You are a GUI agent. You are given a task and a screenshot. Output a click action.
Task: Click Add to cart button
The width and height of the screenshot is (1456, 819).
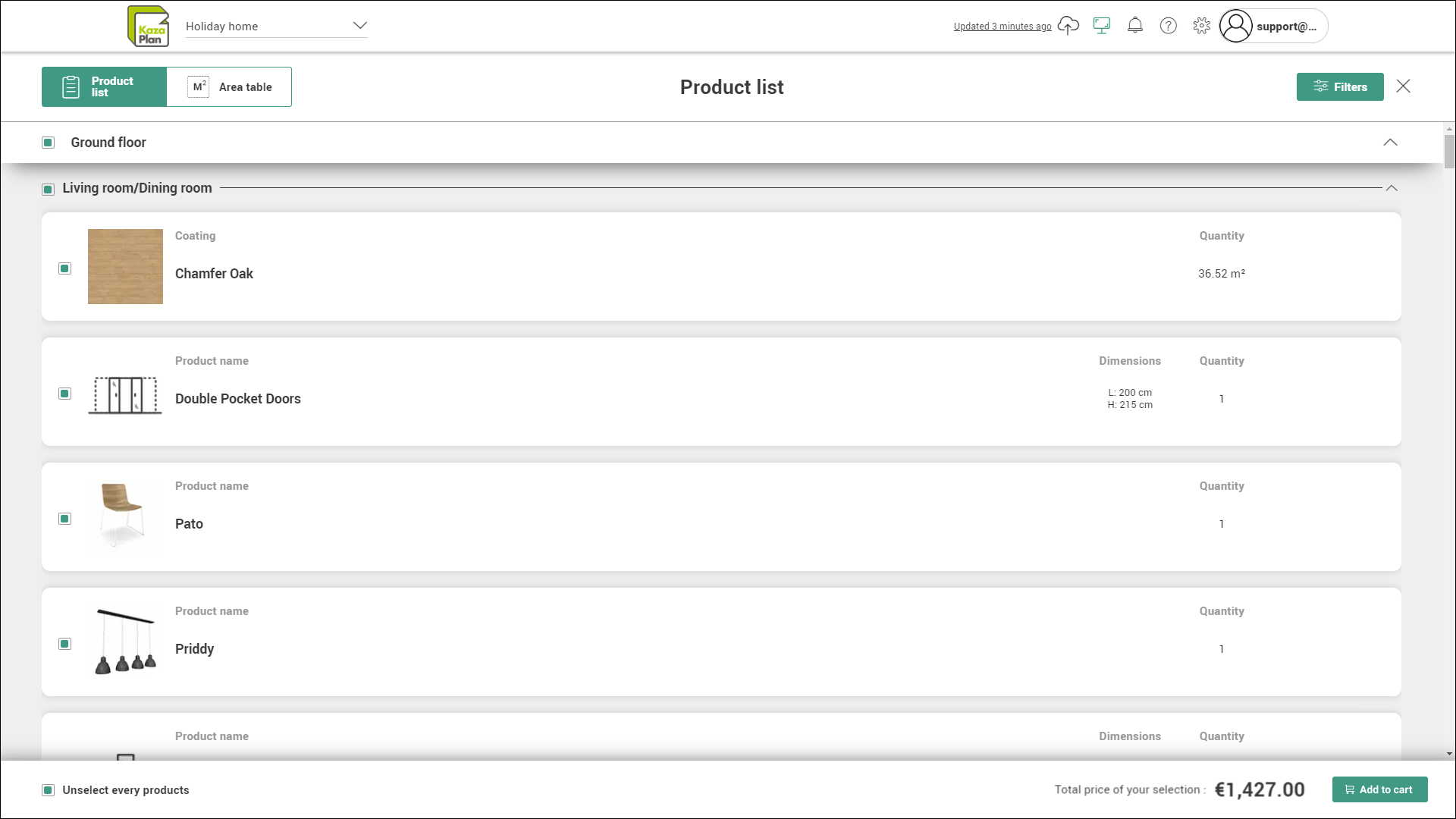coord(1379,789)
